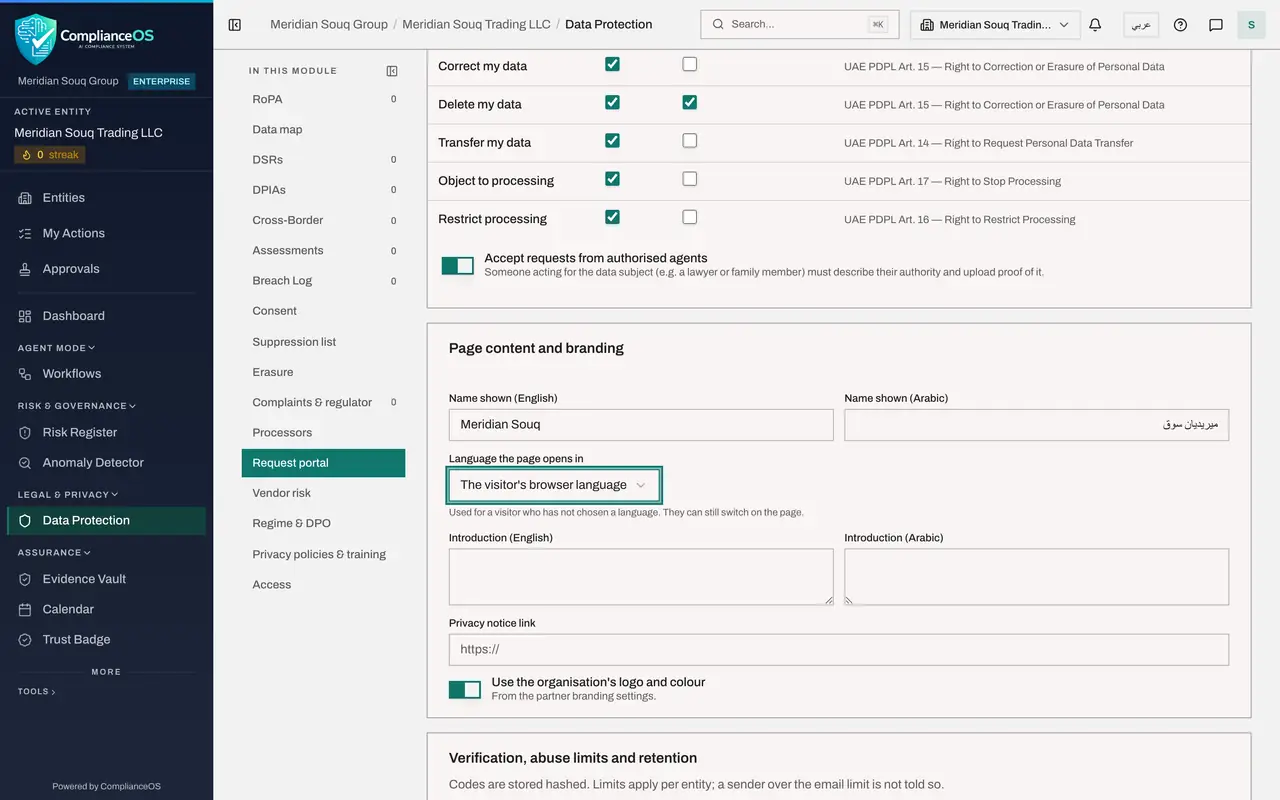1280x800 pixels.
Task: Click the Workflows icon in sidebar
Action: coord(25,374)
